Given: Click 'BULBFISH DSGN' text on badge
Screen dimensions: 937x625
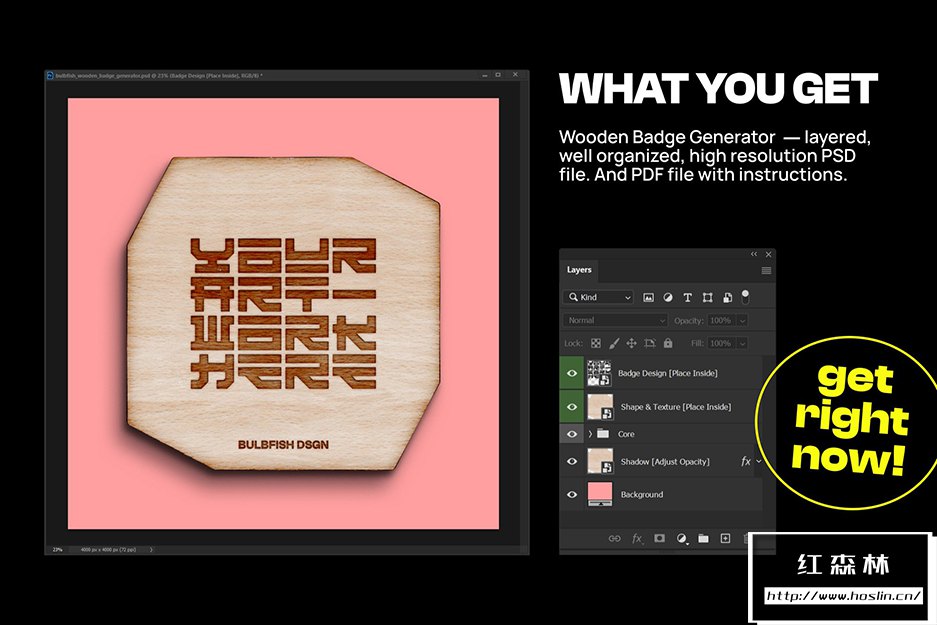Looking at the screenshot, I should point(283,445).
